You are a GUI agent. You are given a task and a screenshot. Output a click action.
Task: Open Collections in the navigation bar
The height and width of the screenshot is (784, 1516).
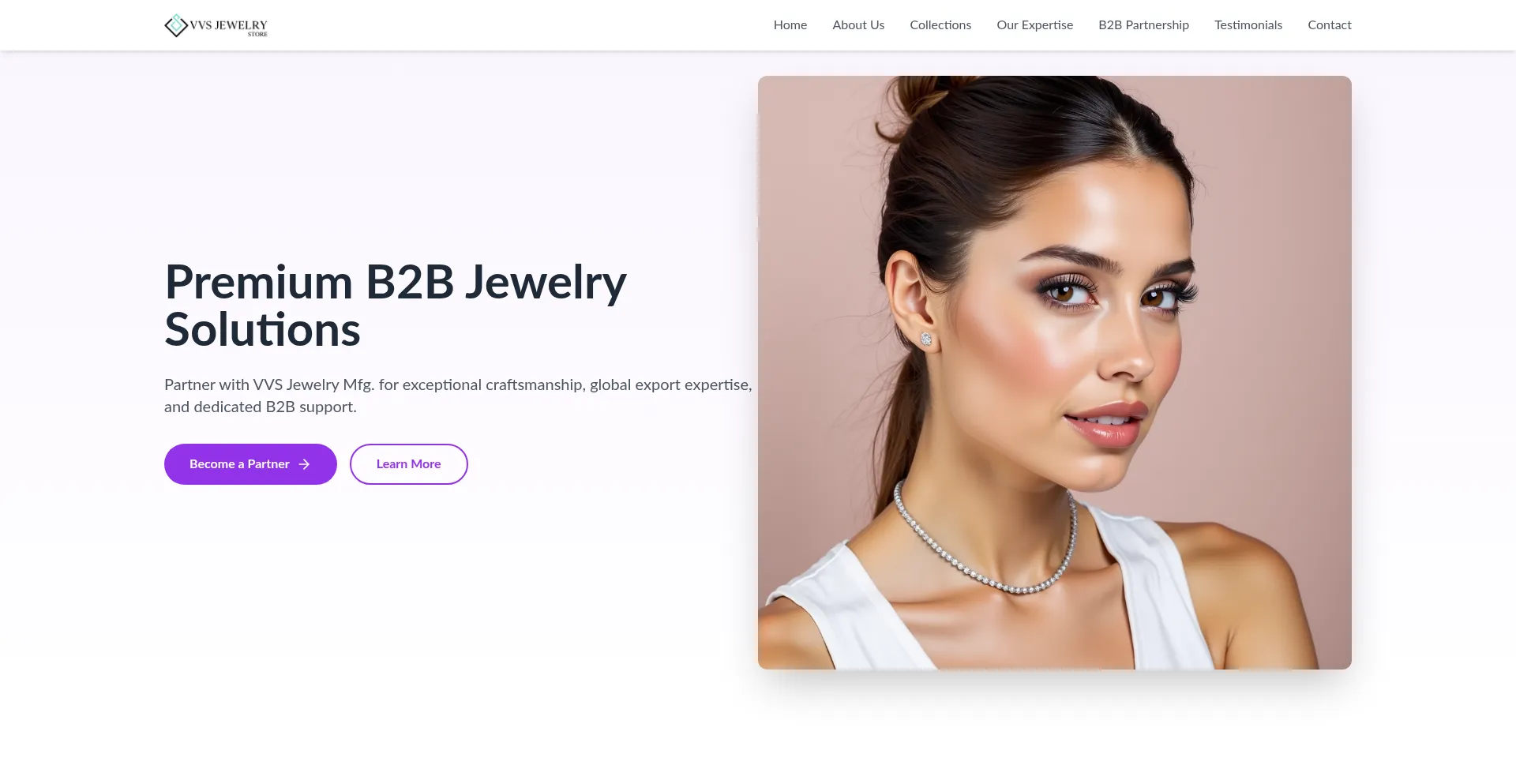click(940, 25)
